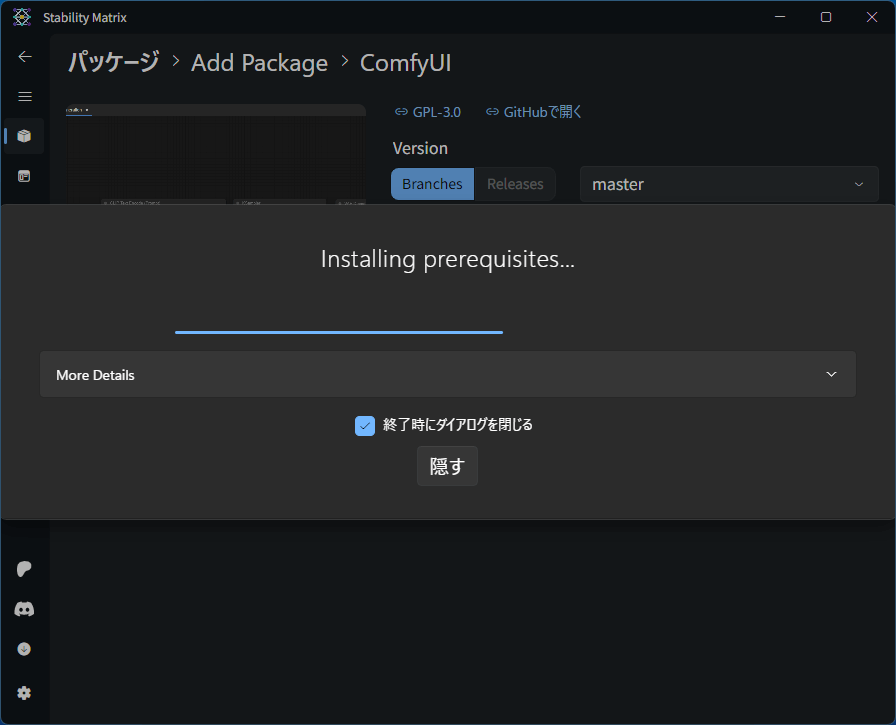Click the Stability Matrix logo icon
The image size is (896, 725).
point(22,17)
